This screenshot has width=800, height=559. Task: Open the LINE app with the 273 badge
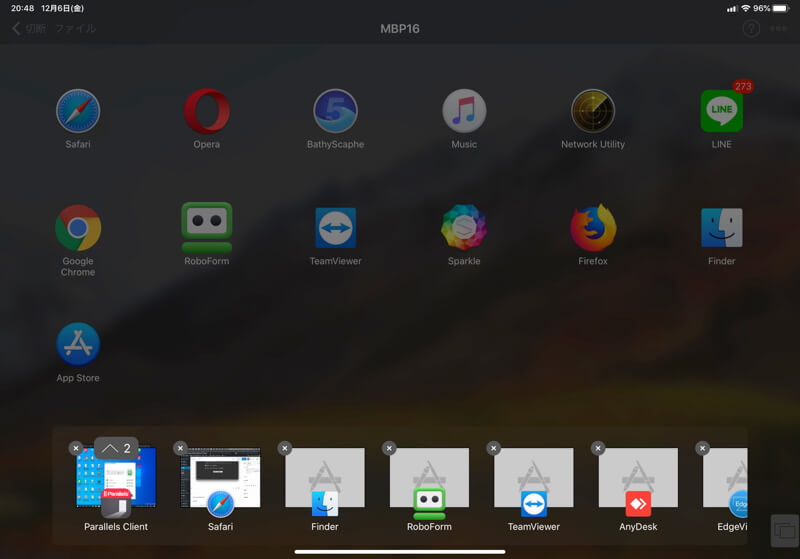pos(721,111)
